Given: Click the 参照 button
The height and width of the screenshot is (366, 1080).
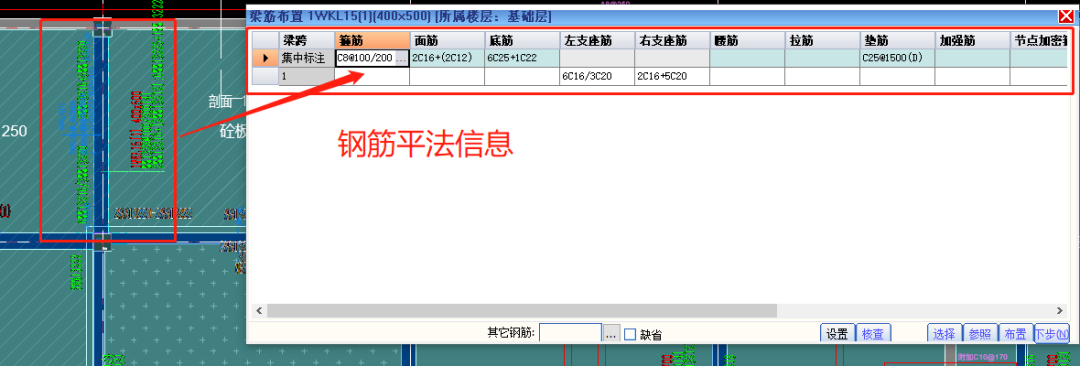Looking at the screenshot, I should [x=980, y=334].
